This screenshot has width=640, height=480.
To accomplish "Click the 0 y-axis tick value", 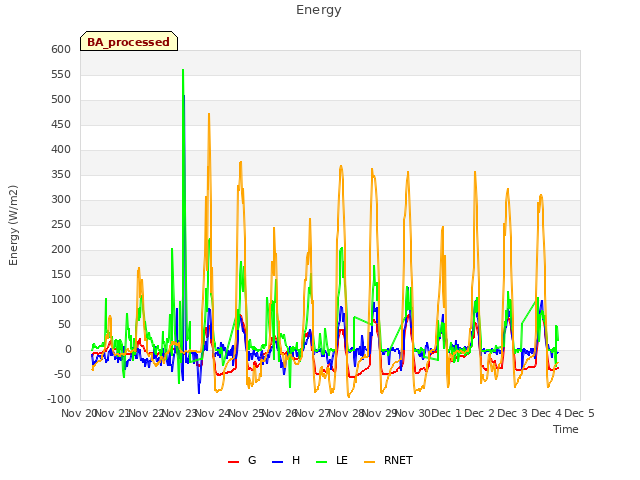I will [68, 350].
